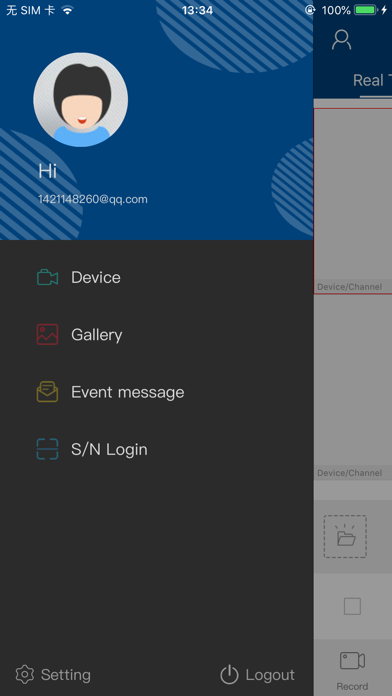392x696 pixels.
Task: Tap the Record camera icon
Action: coord(352,660)
